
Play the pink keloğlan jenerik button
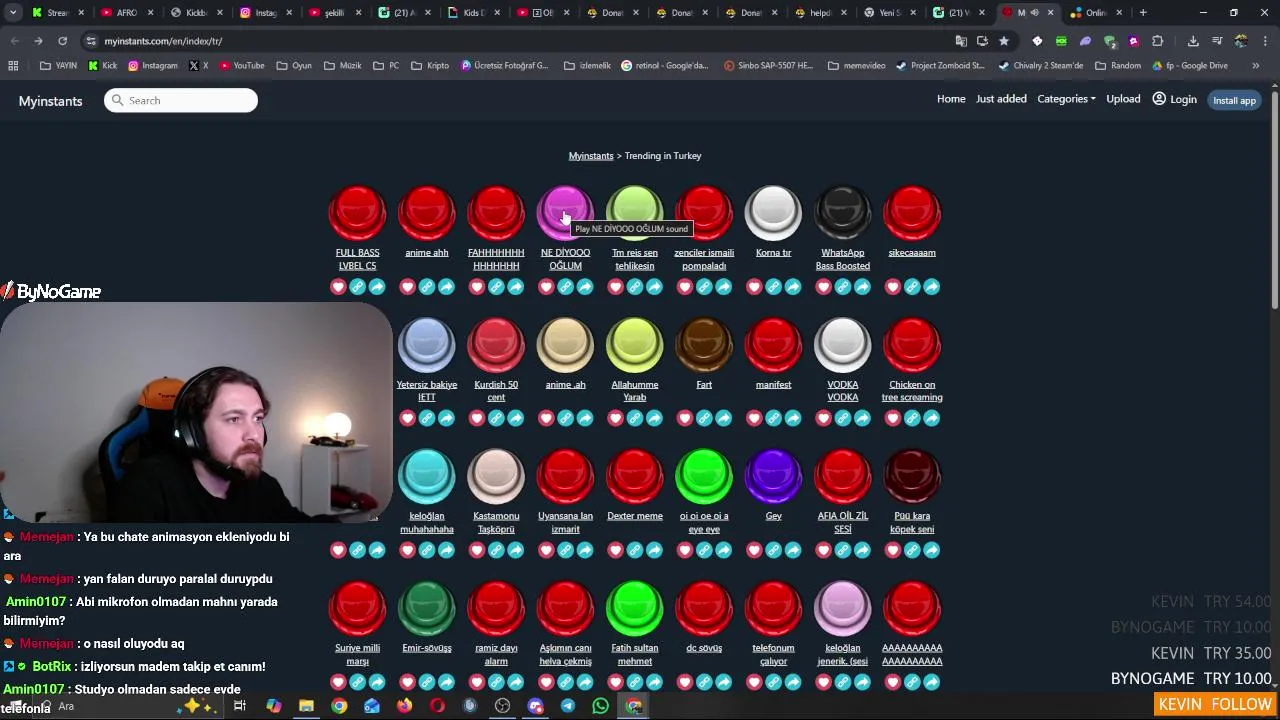click(x=843, y=608)
